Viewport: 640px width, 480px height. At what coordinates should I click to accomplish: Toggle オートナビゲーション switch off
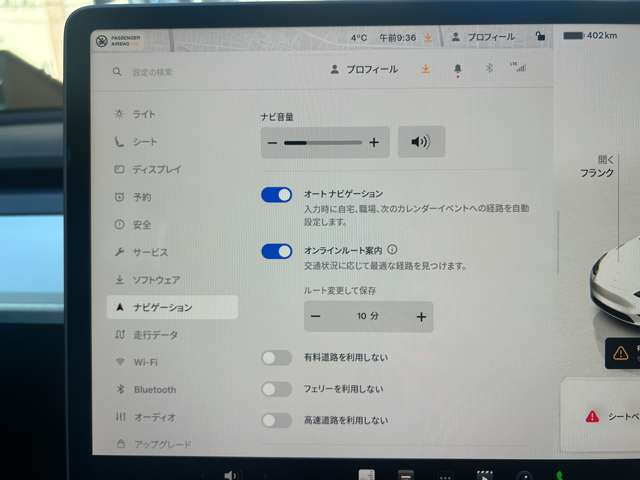pyautogui.click(x=276, y=194)
